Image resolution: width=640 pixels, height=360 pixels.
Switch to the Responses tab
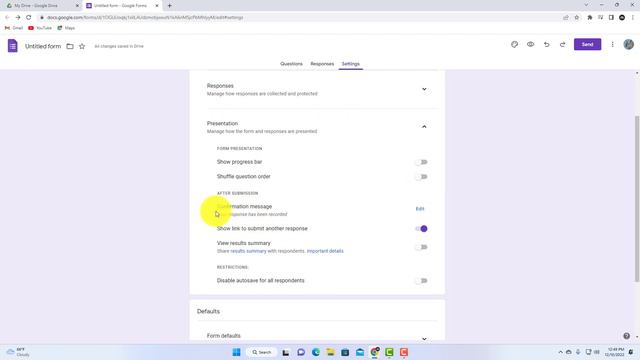click(322, 64)
